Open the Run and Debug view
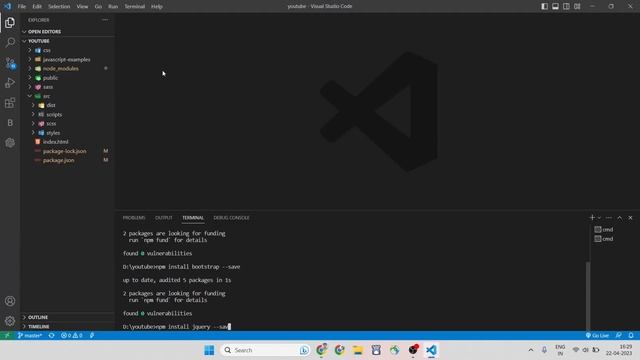Image resolution: width=640 pixels, height=360 pixels. coord(10,83)
